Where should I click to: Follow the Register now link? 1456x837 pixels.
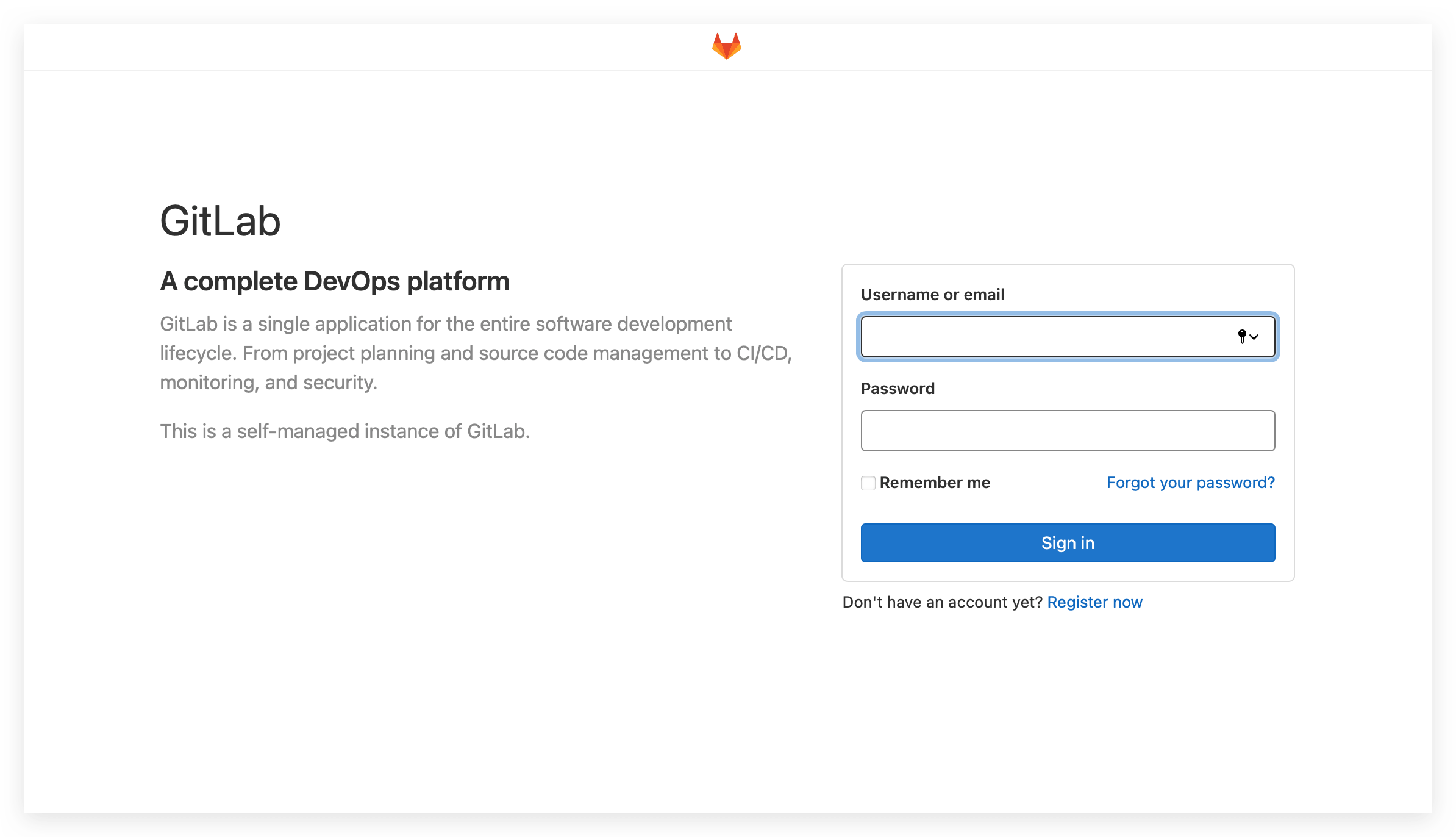(x=1094, y=602)
